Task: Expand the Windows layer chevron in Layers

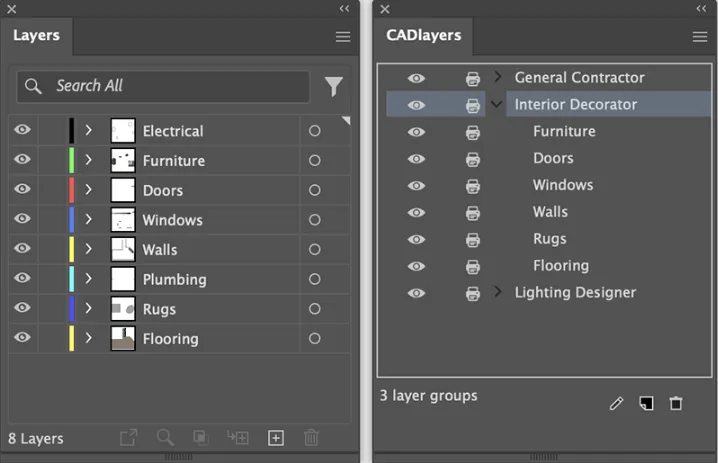Action: click(x=88, y=219)
